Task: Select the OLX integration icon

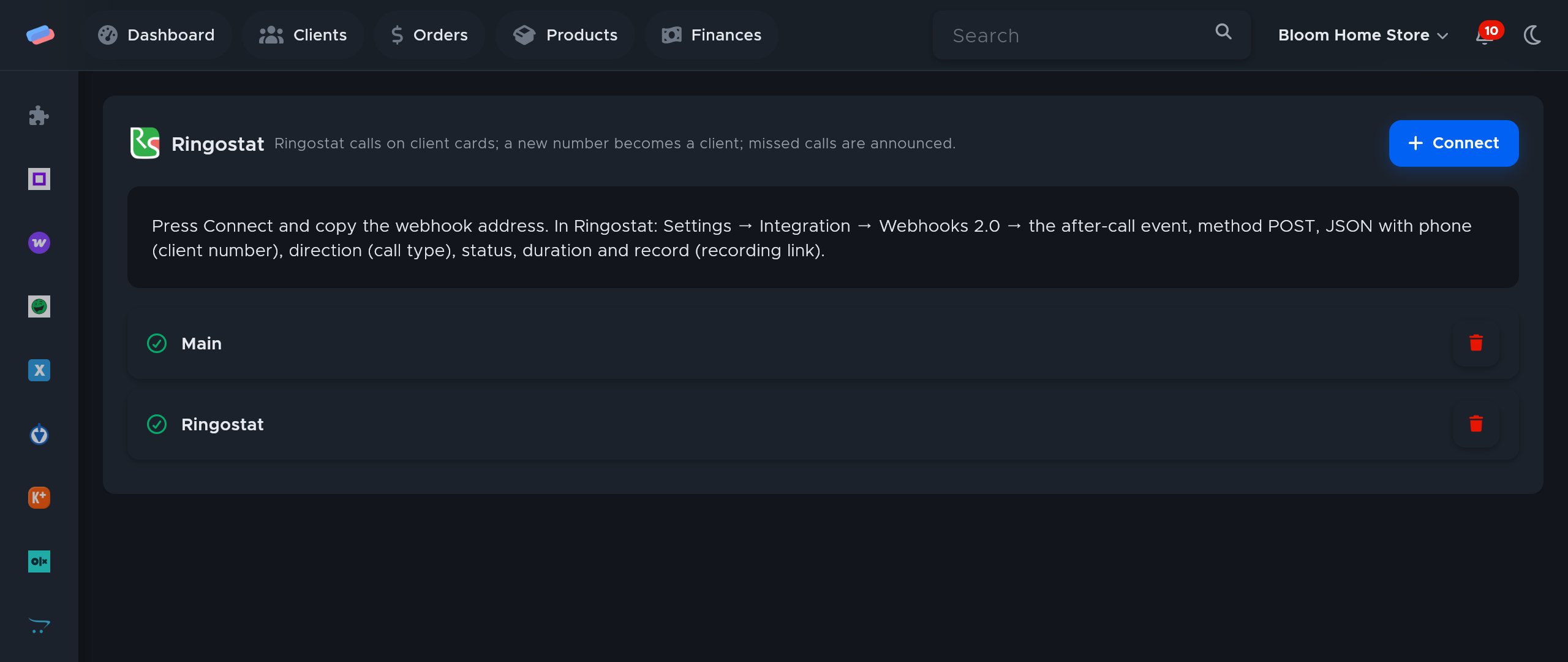Action: pos(39,561)
